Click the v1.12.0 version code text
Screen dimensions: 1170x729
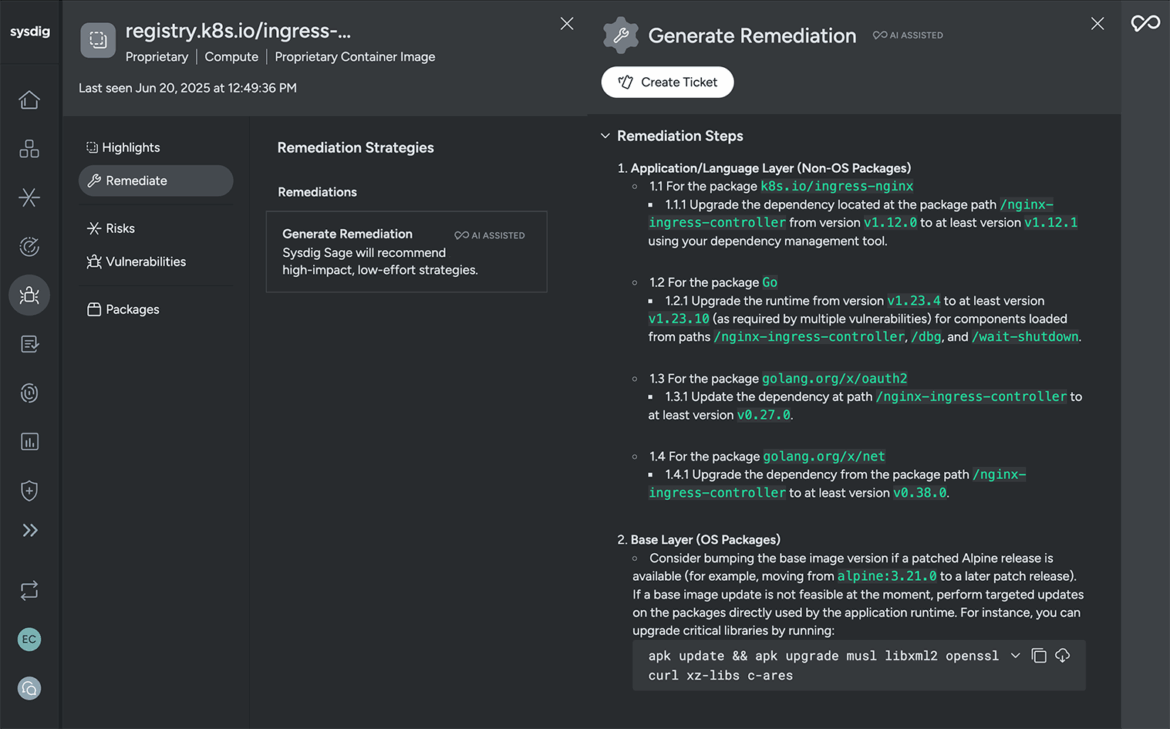[x=890, y=222]
